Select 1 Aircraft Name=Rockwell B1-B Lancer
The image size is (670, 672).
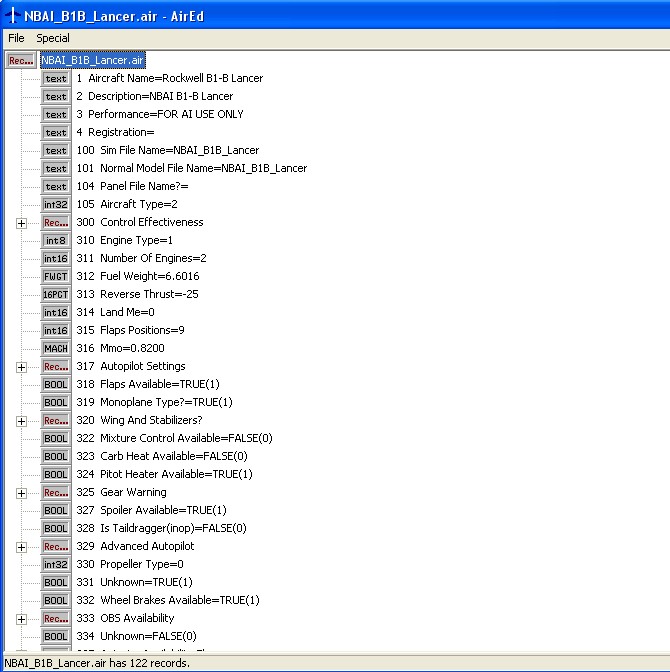pos(170,78)
